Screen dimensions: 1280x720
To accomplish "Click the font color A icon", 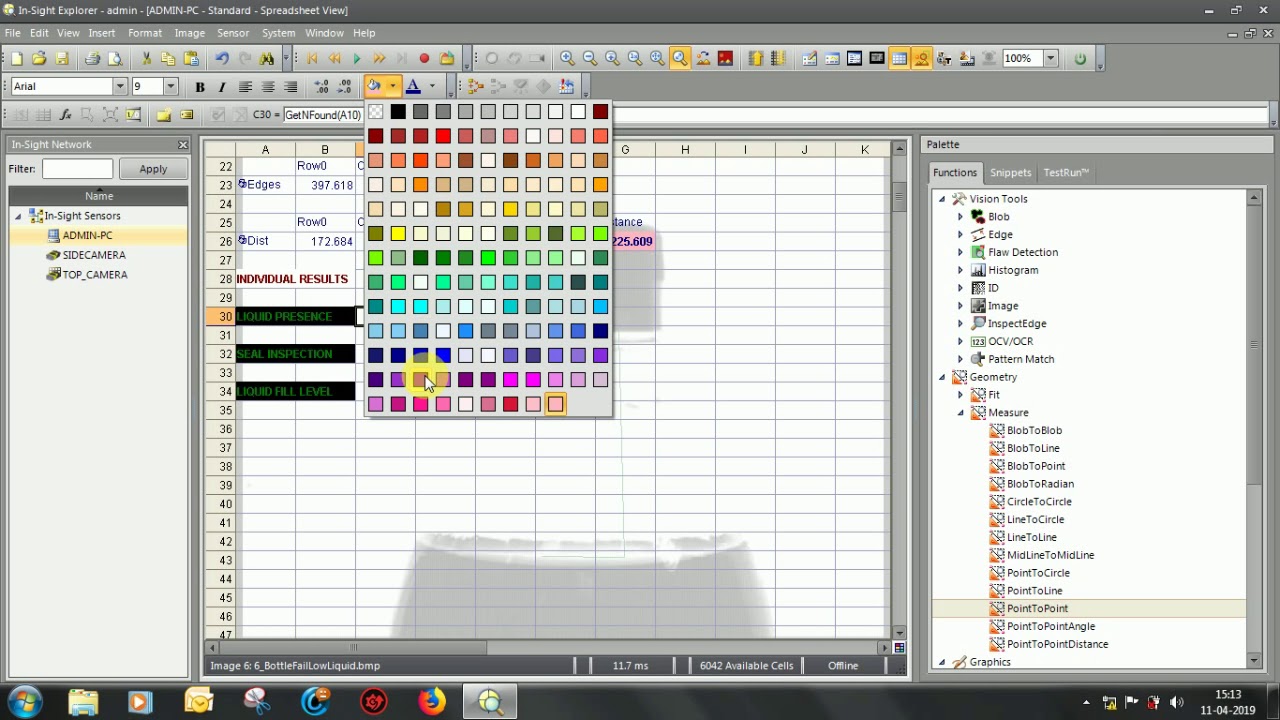I will click(413, 87).
